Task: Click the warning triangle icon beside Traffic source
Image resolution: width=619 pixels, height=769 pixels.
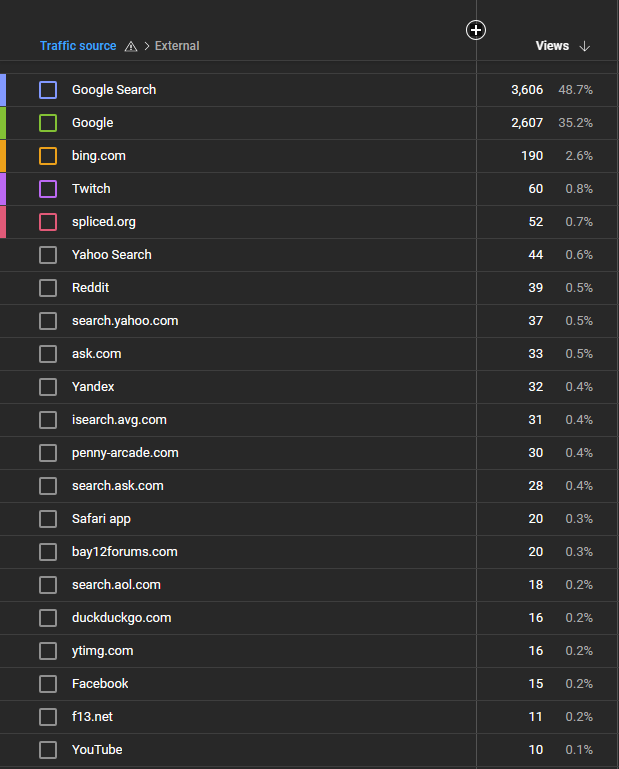Action: [131, 47]
